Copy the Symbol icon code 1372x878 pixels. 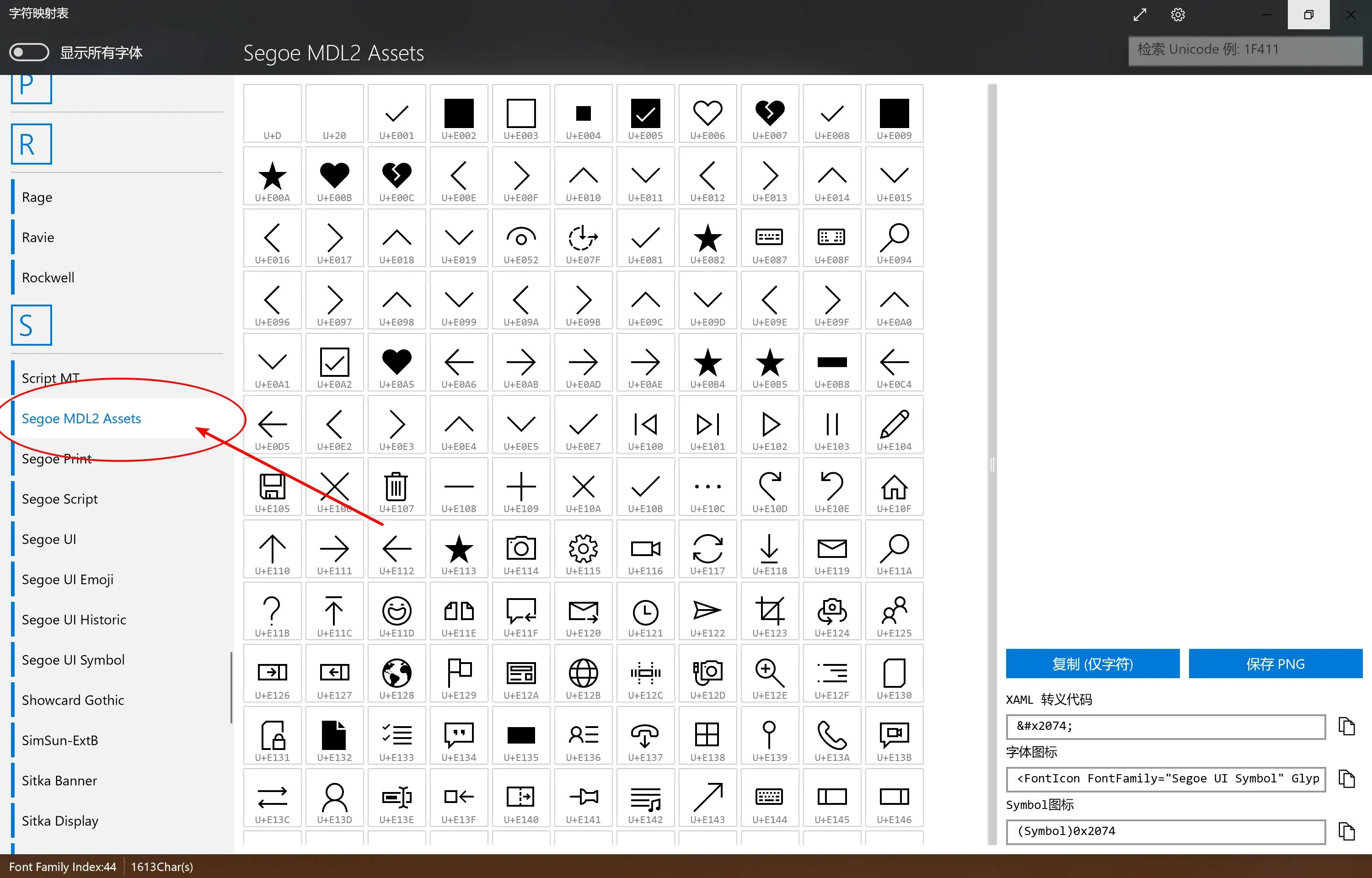[1346, 831]
